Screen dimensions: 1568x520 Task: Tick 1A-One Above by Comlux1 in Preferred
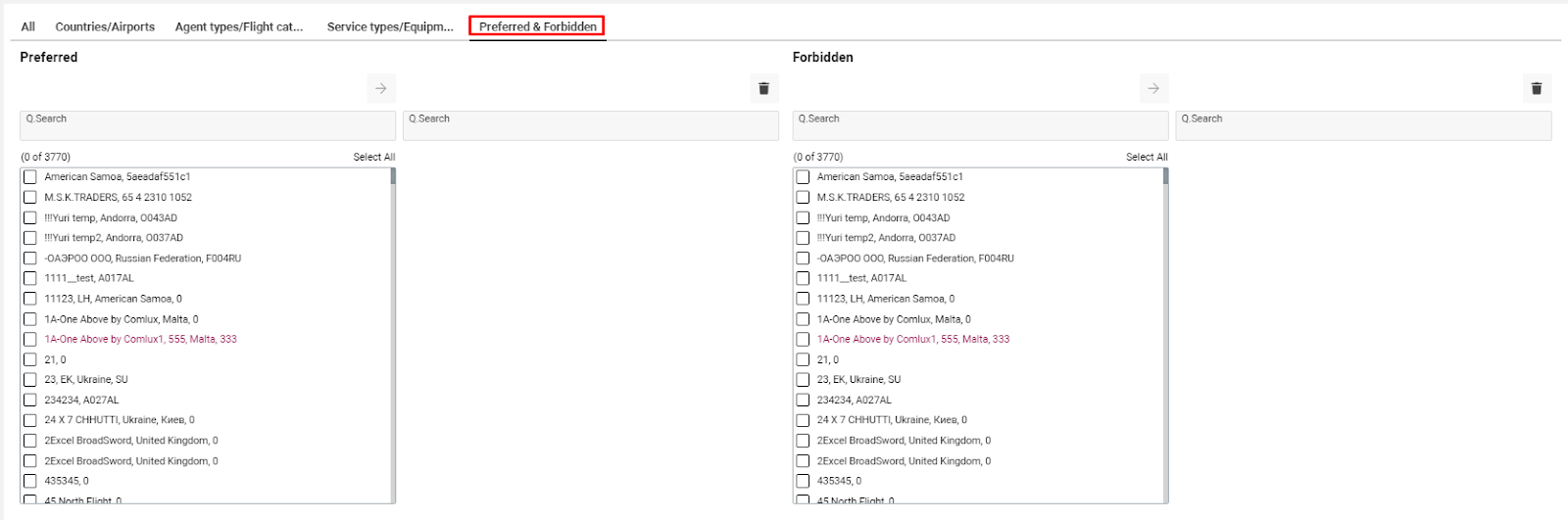click(30, 340)
